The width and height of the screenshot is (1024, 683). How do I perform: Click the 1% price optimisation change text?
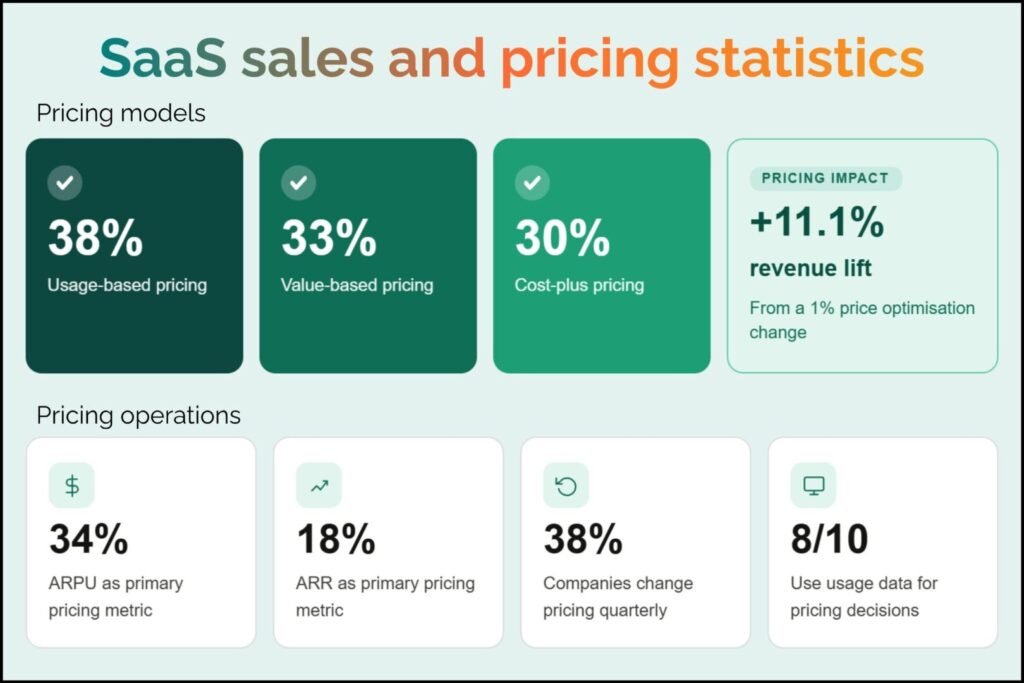pyautogui.click(x=861, y=320)
